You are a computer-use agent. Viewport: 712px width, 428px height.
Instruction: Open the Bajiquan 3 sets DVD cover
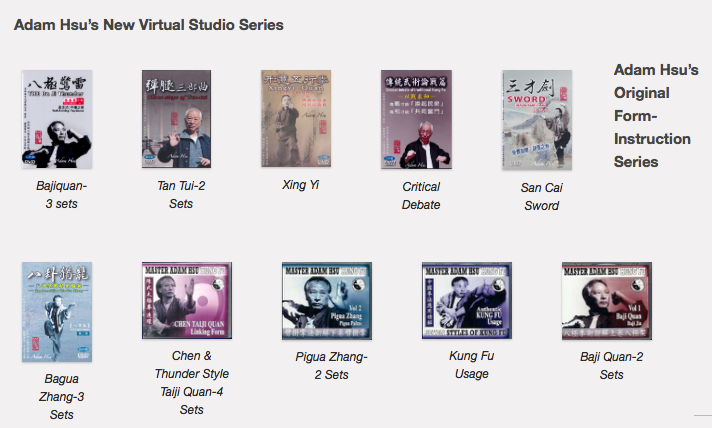coord(57,119)
